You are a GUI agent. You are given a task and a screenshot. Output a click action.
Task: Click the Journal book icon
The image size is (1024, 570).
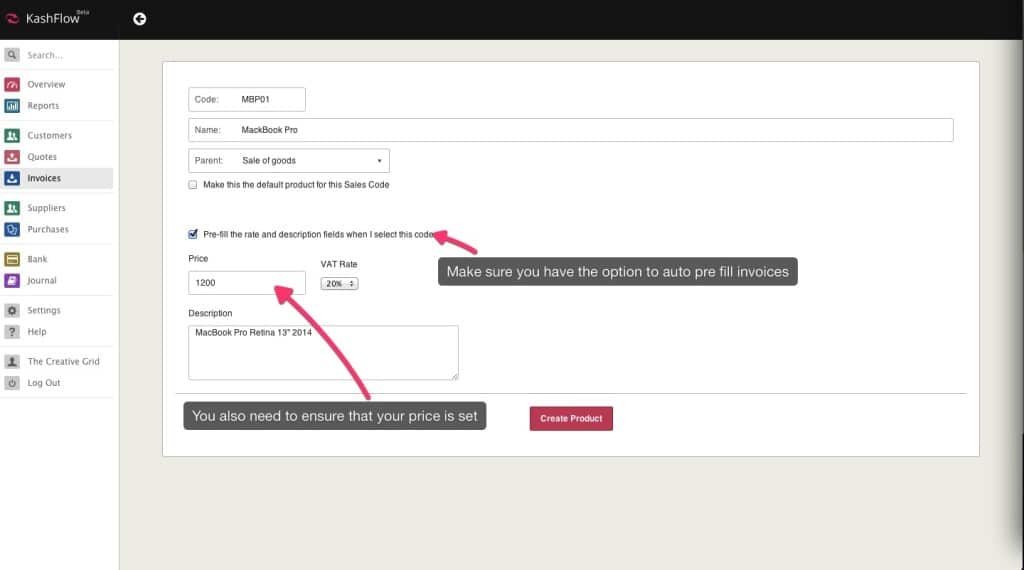click(12, 280)
